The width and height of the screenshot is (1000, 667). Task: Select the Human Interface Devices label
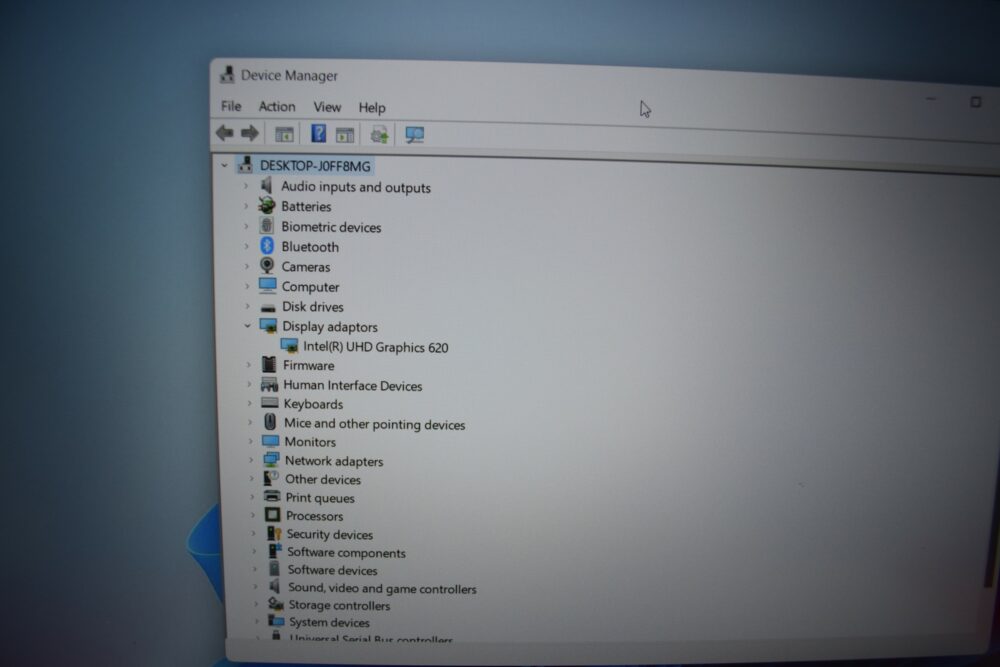[x=353, y=385]
